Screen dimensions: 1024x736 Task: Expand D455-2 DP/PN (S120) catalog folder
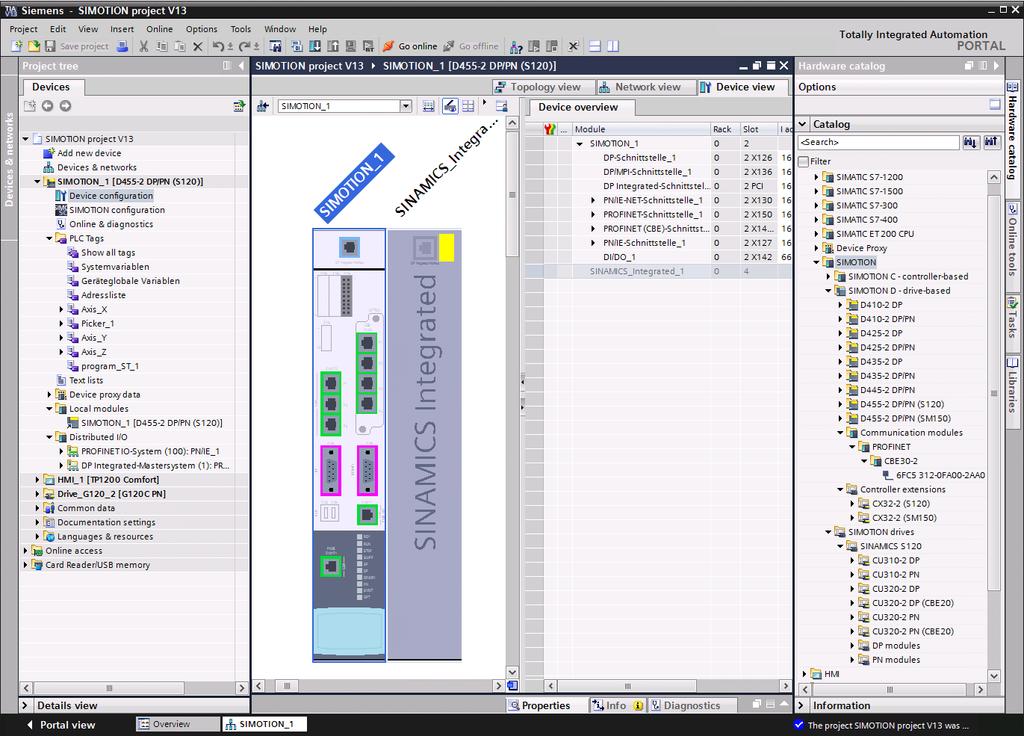pos(840,404)
